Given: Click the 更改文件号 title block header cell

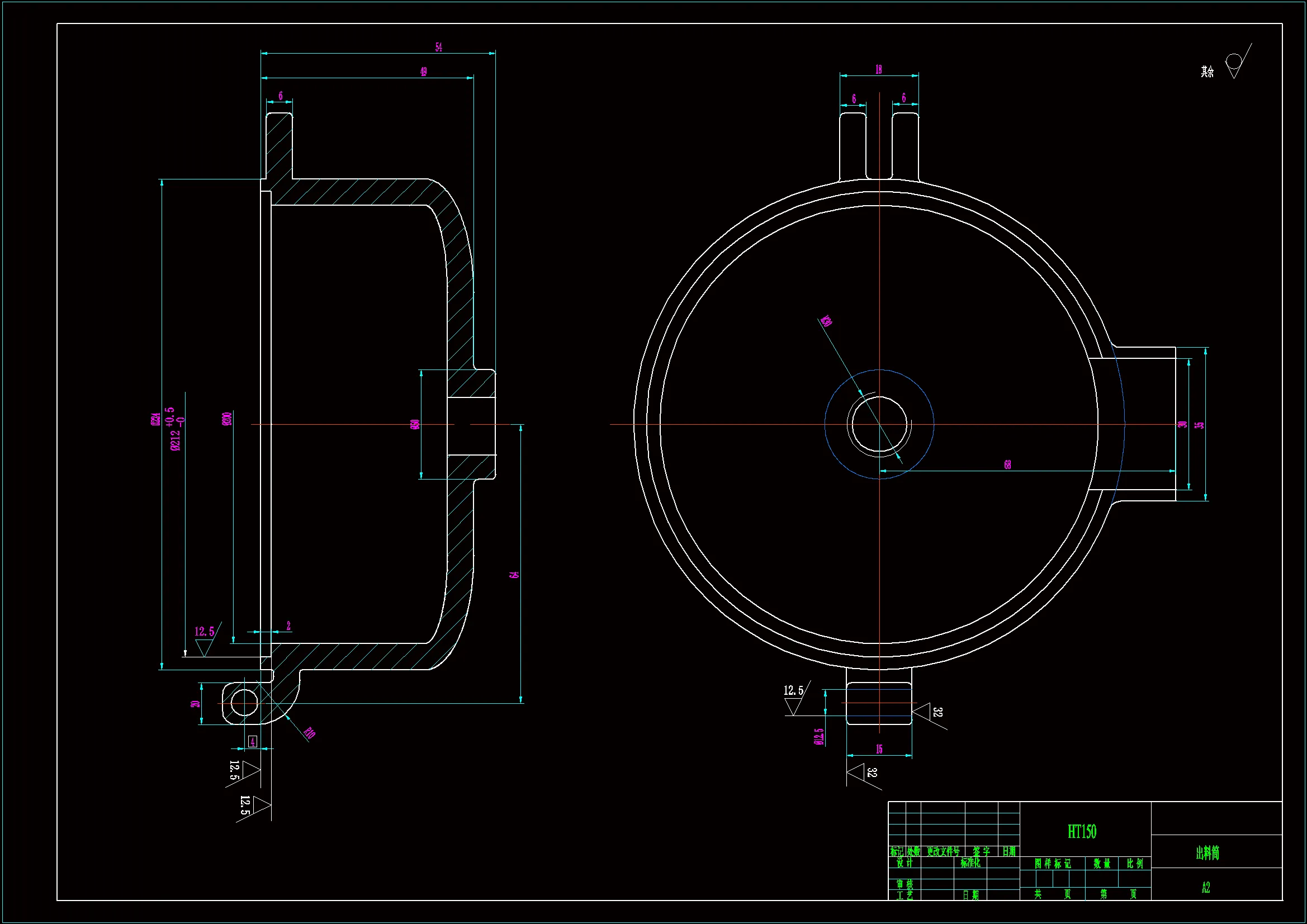Looking at the screenshot, I should click(943, 852).
